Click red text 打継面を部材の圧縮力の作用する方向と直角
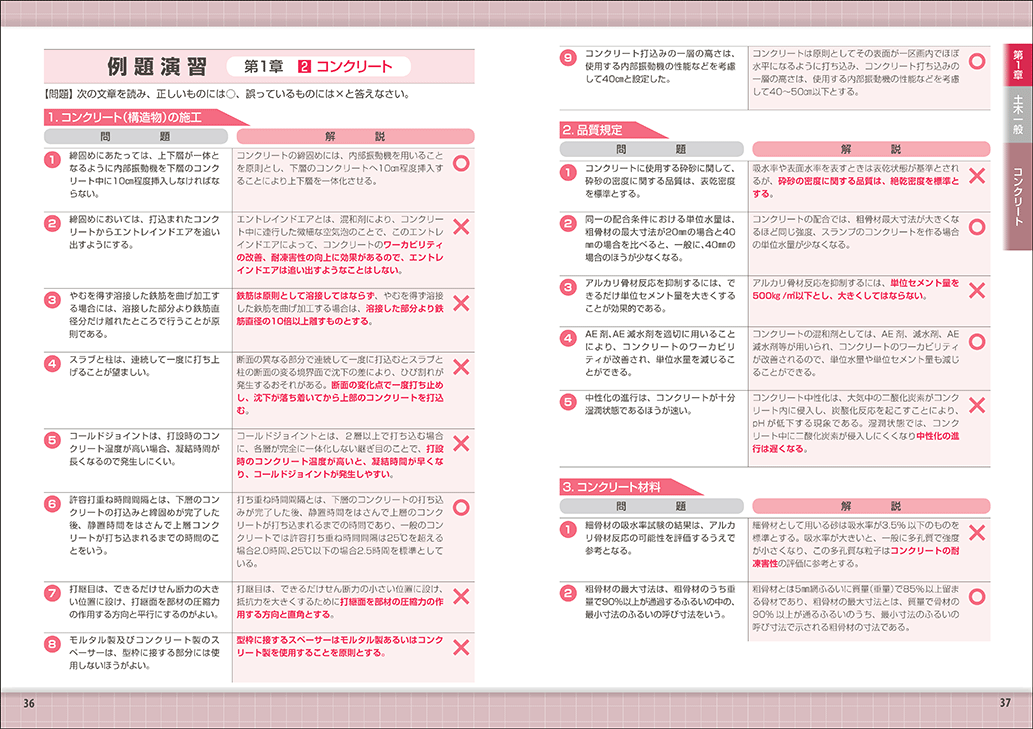 (340, 608)
